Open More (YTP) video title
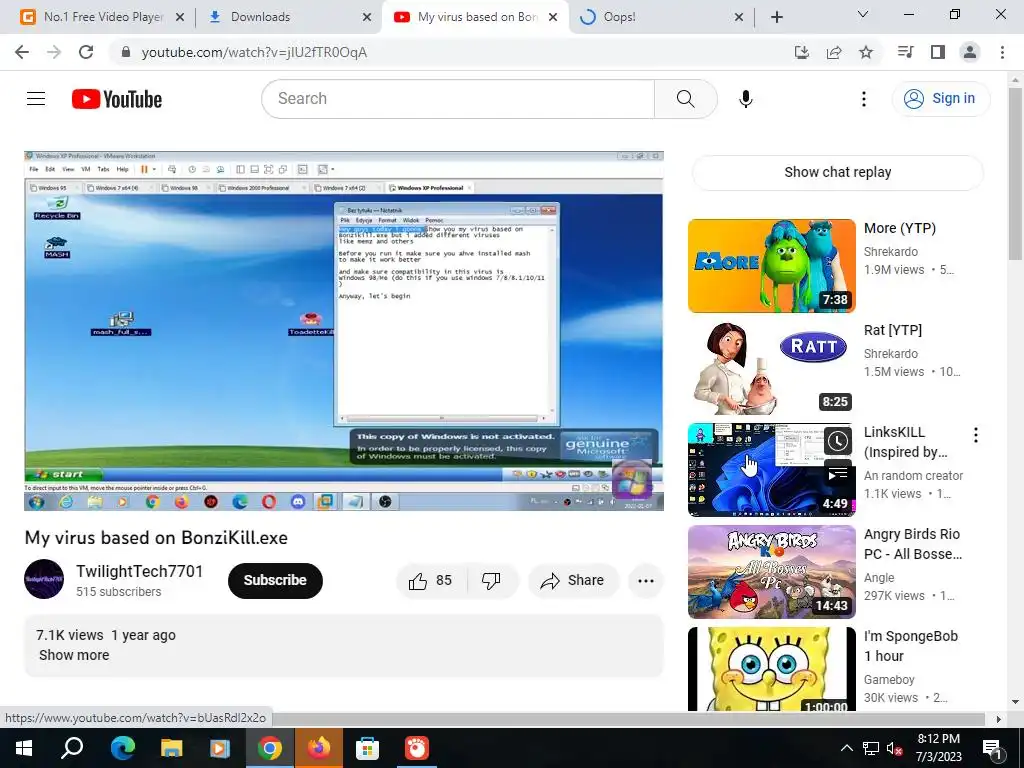 click(900, 228)
